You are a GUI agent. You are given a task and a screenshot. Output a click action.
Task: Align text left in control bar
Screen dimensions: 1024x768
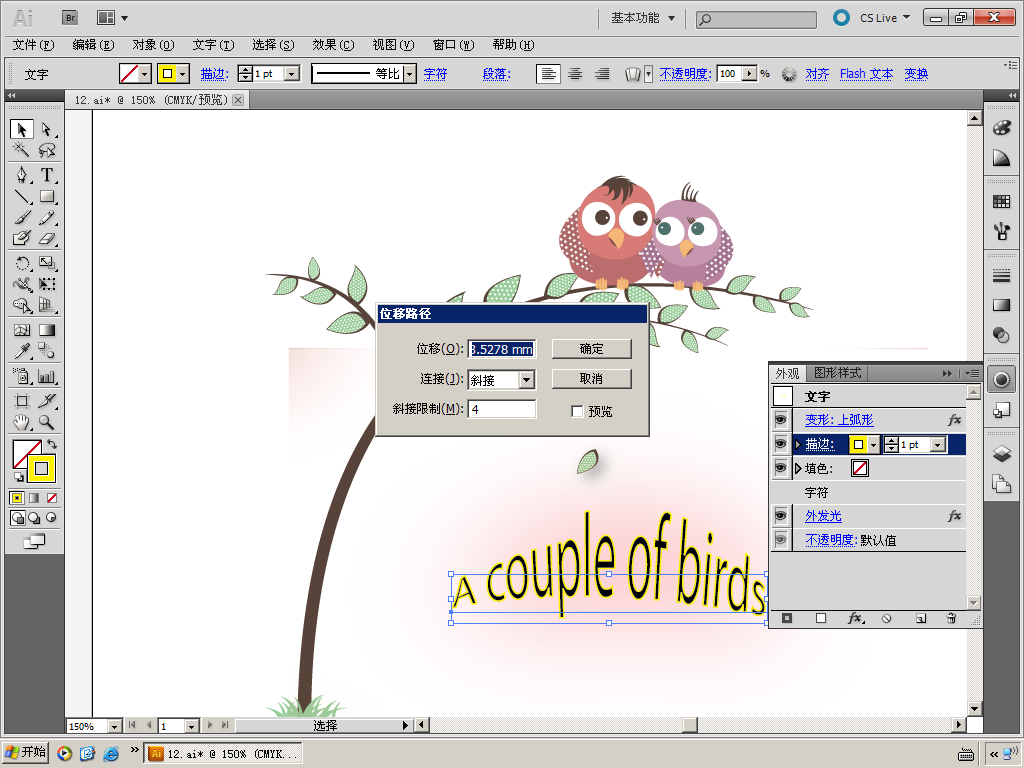[x=548, y=74]
